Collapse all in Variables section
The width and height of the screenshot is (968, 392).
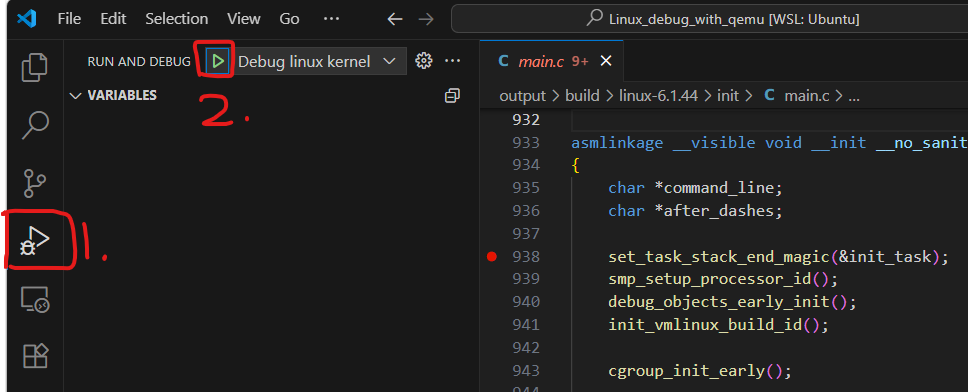pos(453,96)
